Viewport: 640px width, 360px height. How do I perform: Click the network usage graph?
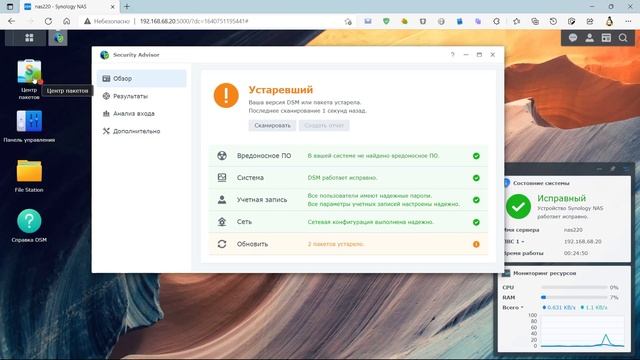click(x=582, y=331)
